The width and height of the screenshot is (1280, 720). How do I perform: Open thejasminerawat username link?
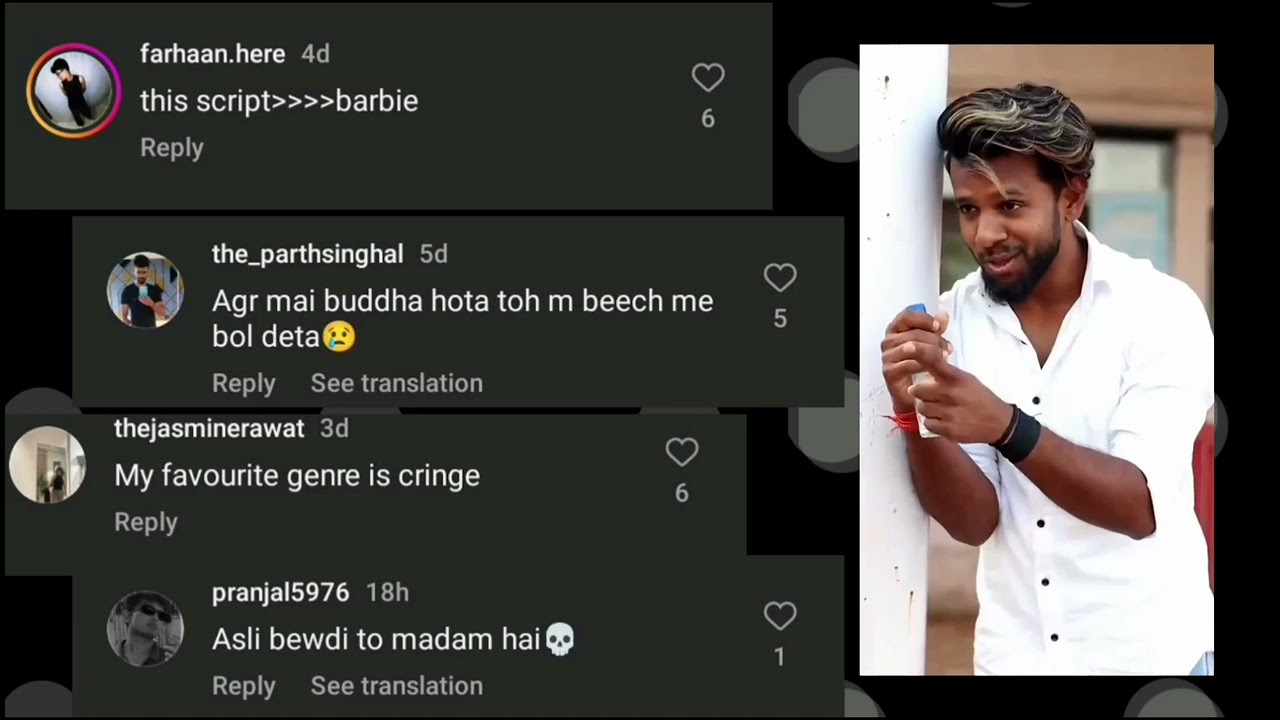tap(209, 429)
